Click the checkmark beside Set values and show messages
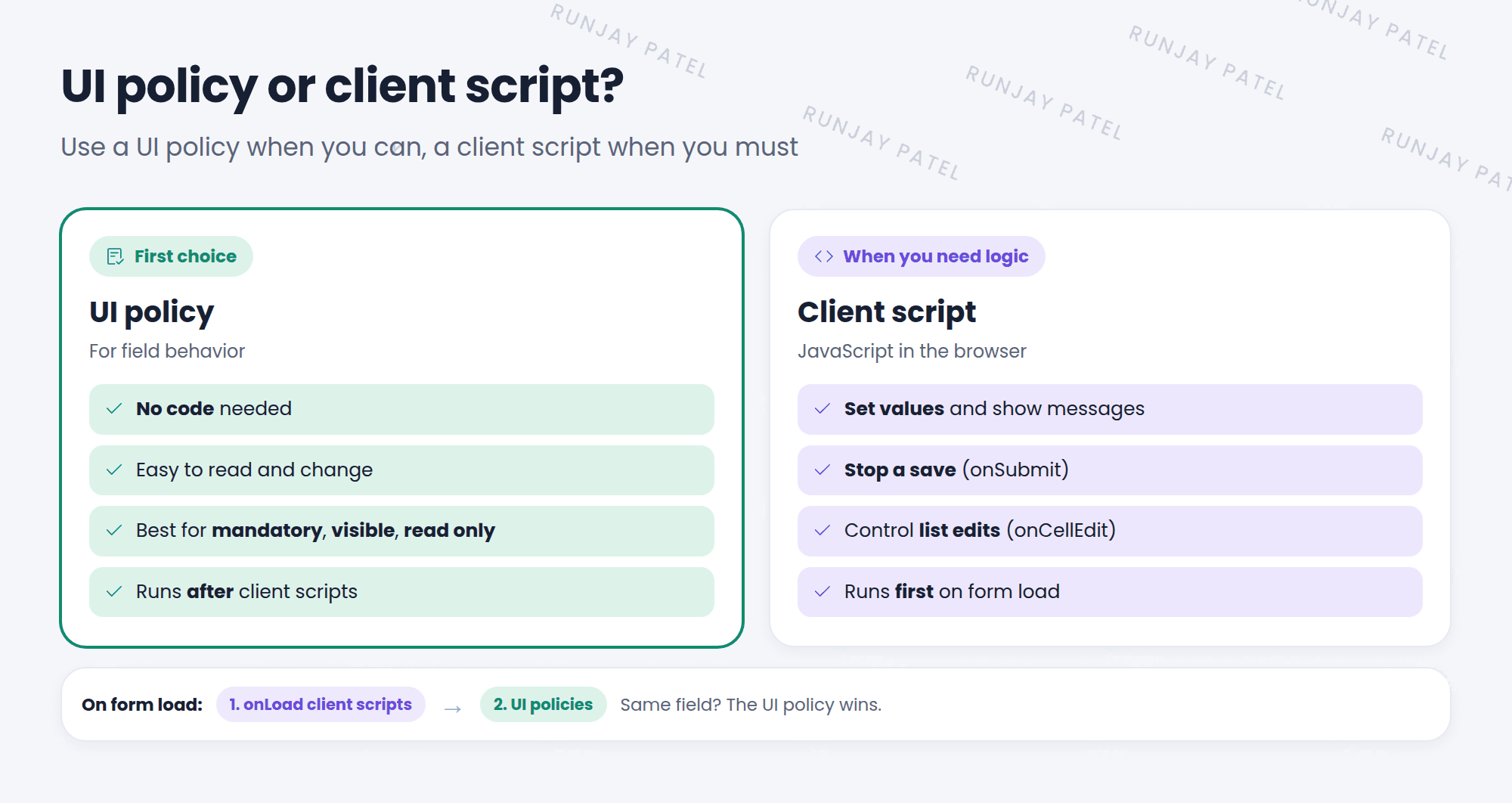Image resolution: width=1512 pixels, height=803 pixels. pos(823,409)
